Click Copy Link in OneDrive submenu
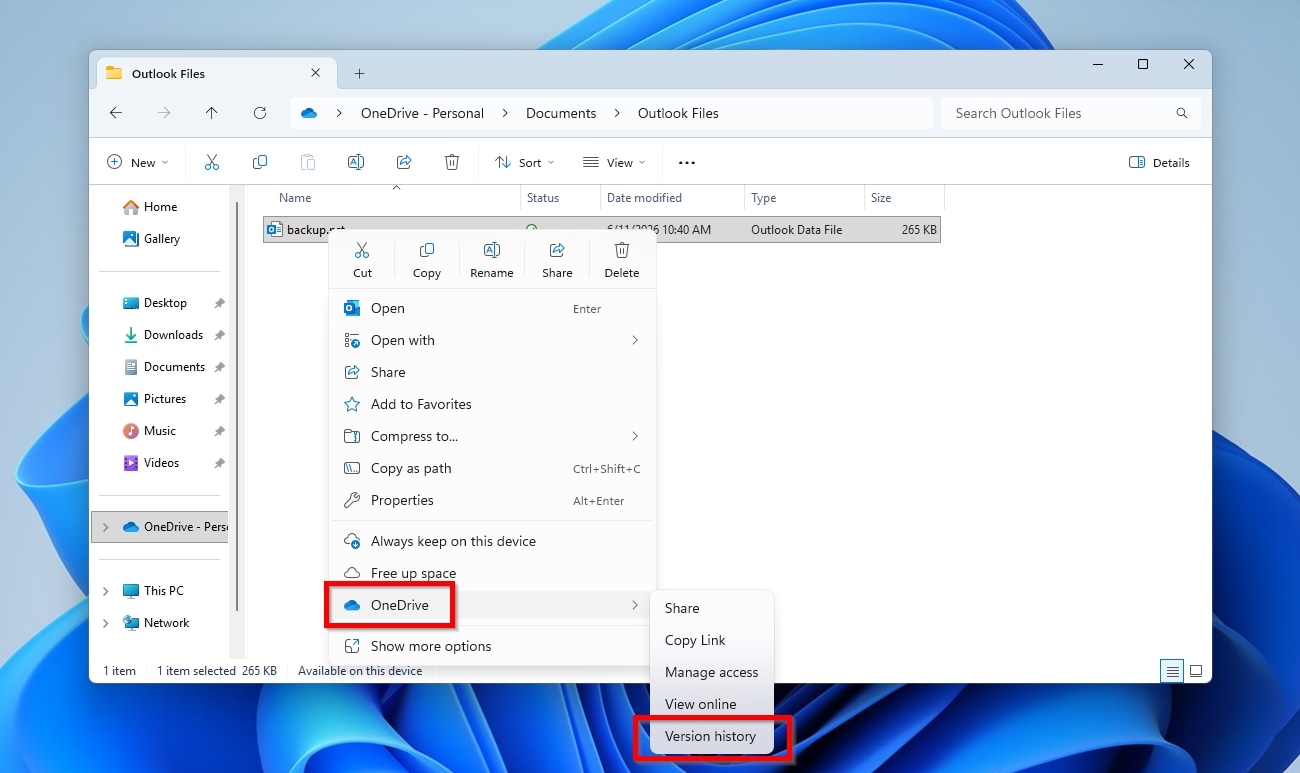This screenshot has height=773, width=1300. coord(711,640)
